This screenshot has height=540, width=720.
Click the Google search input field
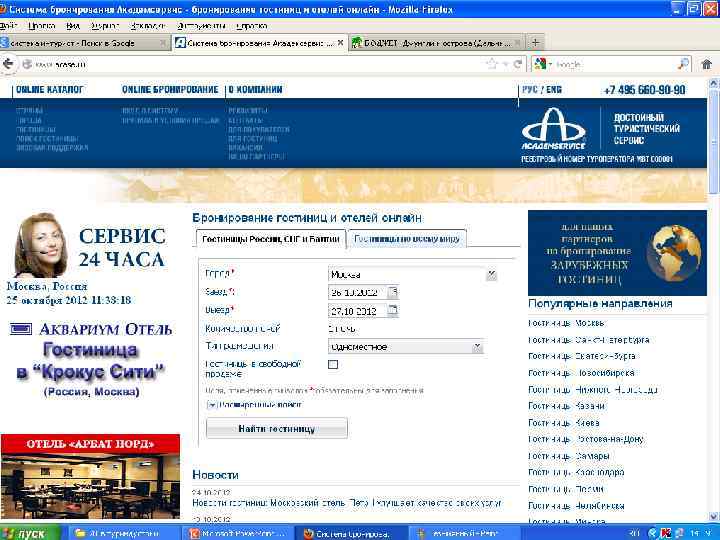click(x=615, y=64)
